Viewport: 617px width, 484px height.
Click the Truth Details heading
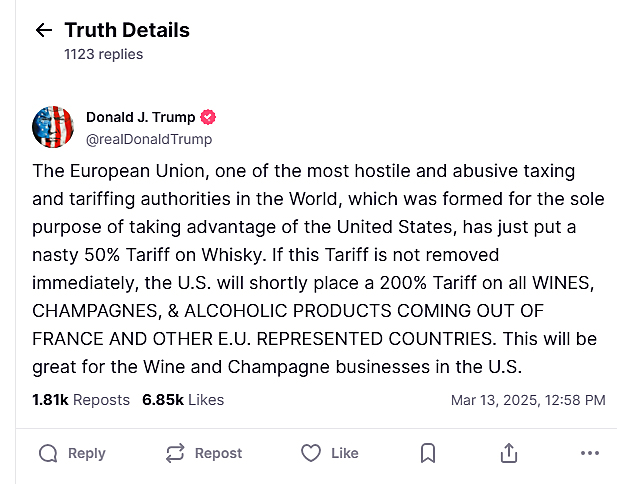pyautogui.click(x=126, y=30)
